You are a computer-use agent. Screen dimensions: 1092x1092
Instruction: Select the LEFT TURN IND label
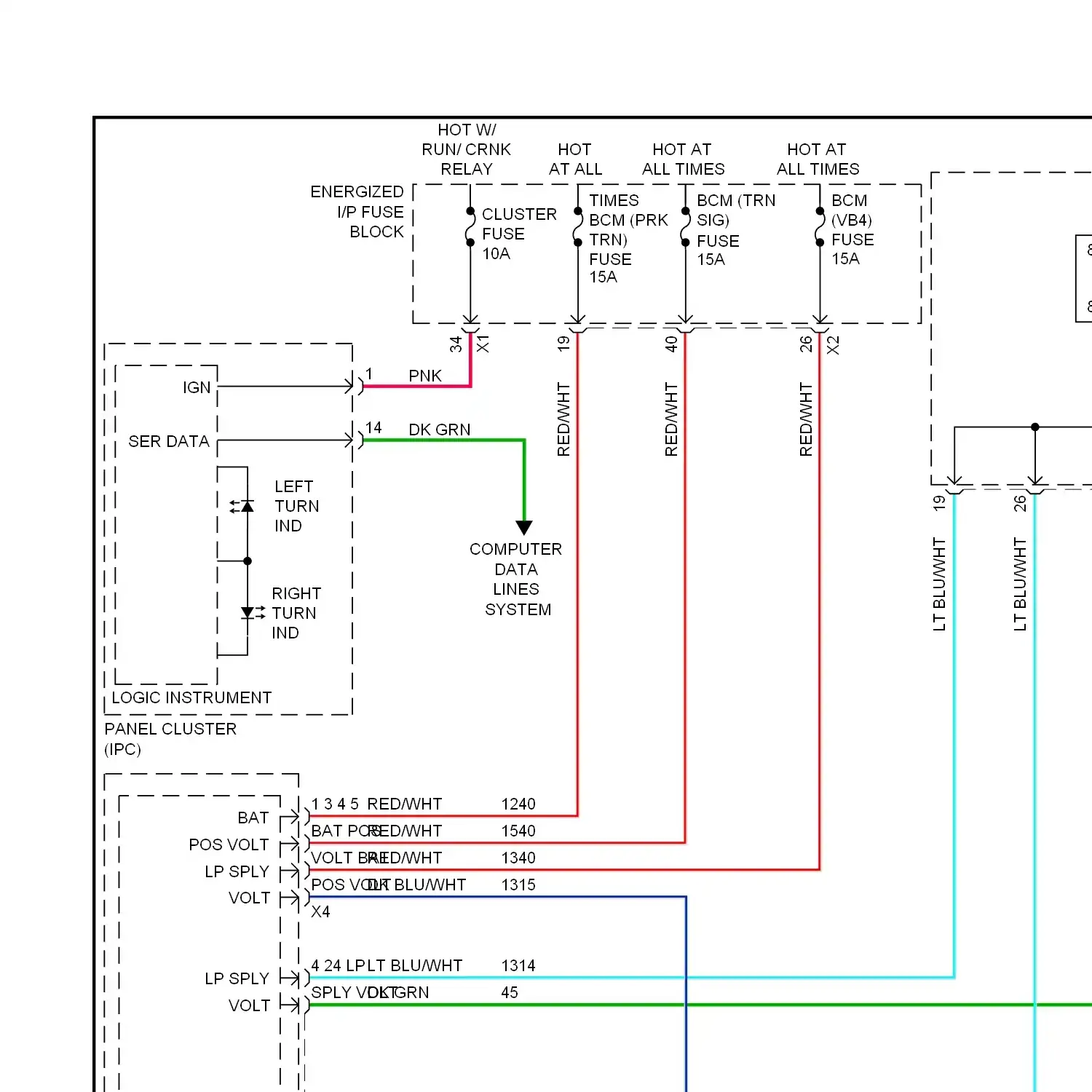297,506
